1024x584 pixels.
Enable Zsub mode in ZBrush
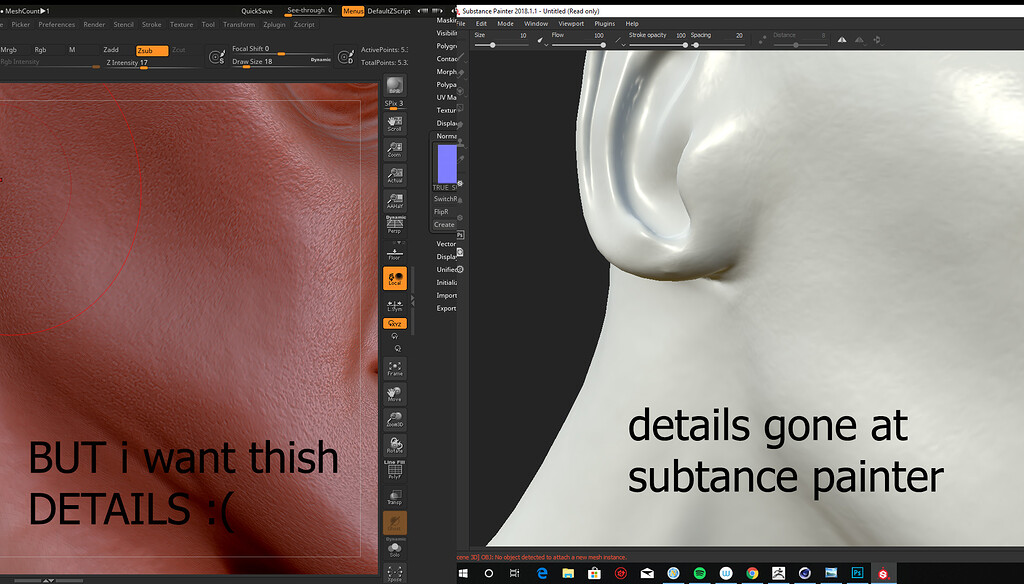[152, 50]
